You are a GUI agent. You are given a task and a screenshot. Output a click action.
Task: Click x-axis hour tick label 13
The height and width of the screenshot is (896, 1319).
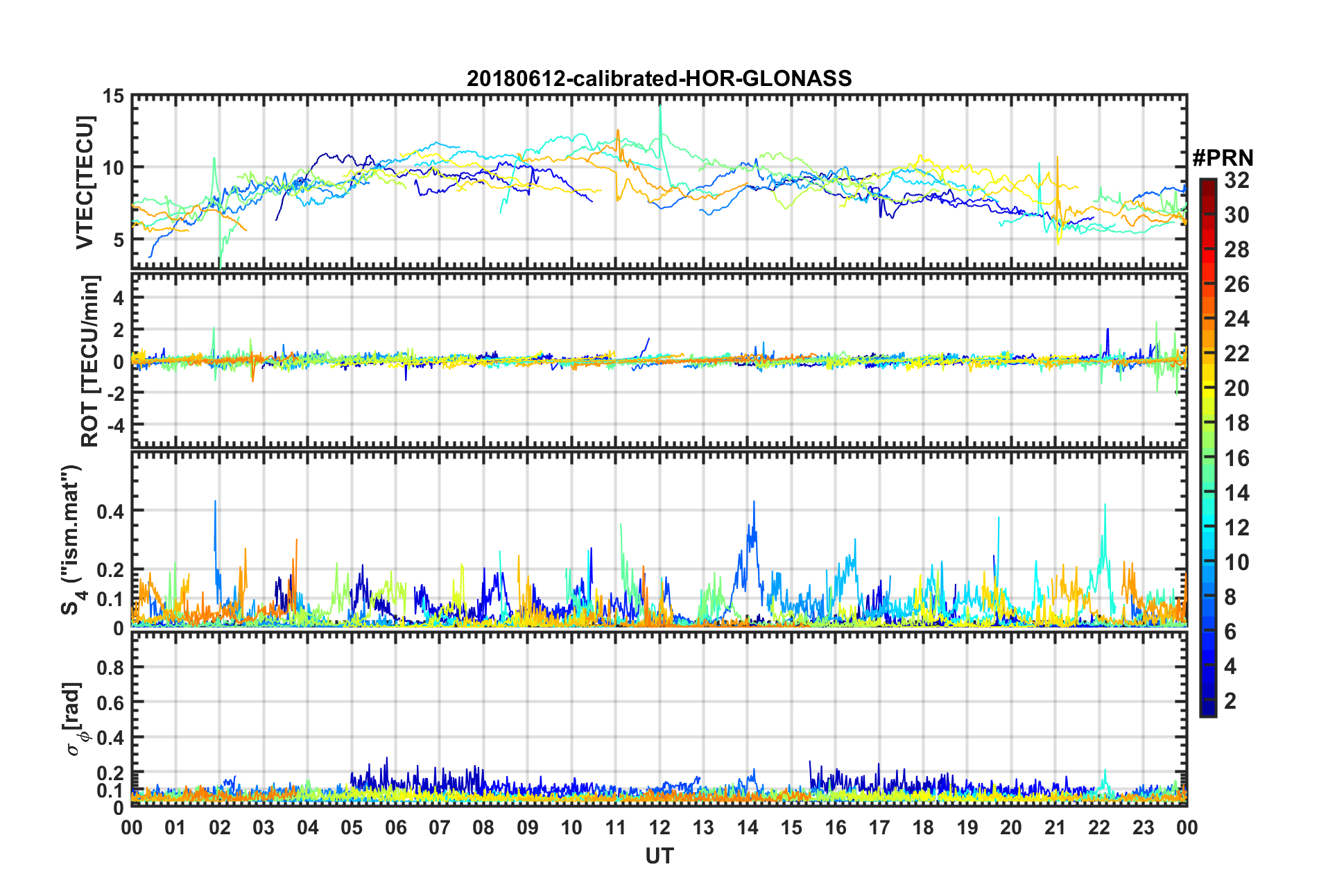[x=703, y=827]
